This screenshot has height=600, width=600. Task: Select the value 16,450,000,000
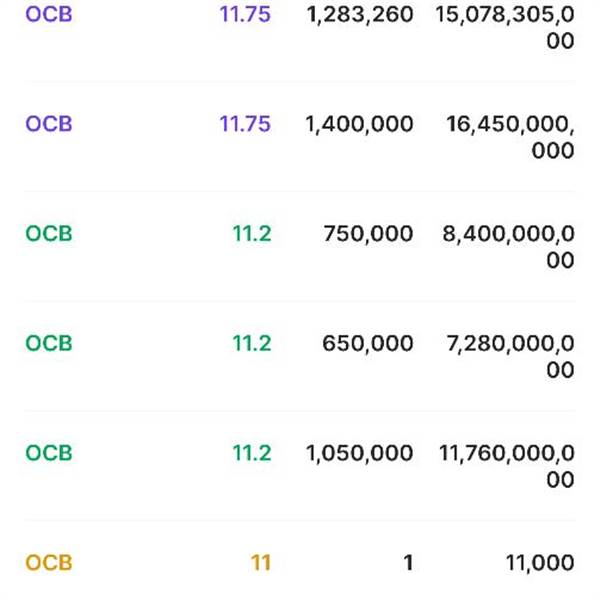point(508,137)
